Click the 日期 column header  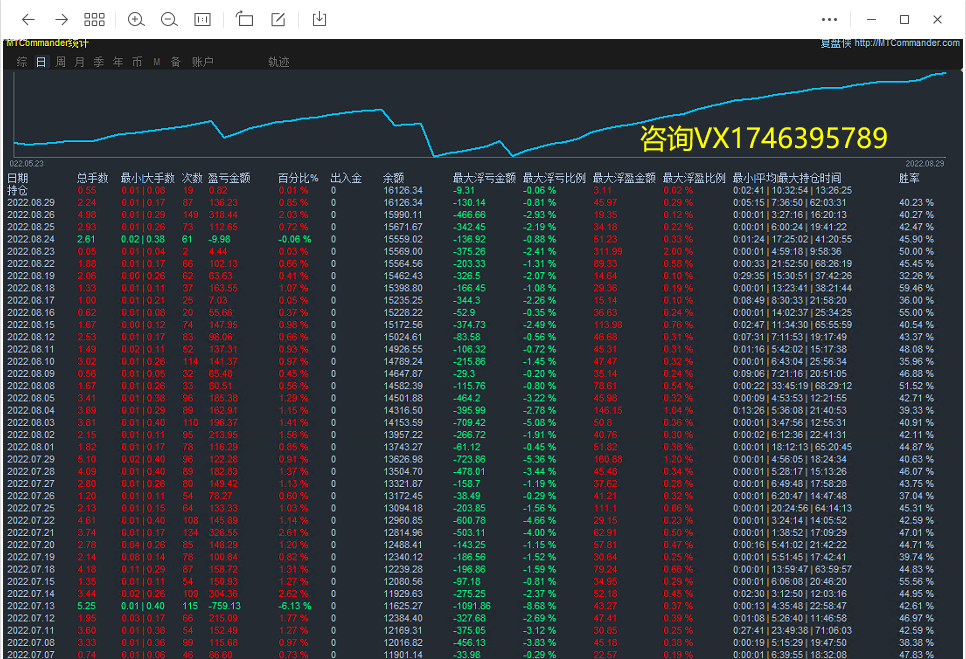18,178
